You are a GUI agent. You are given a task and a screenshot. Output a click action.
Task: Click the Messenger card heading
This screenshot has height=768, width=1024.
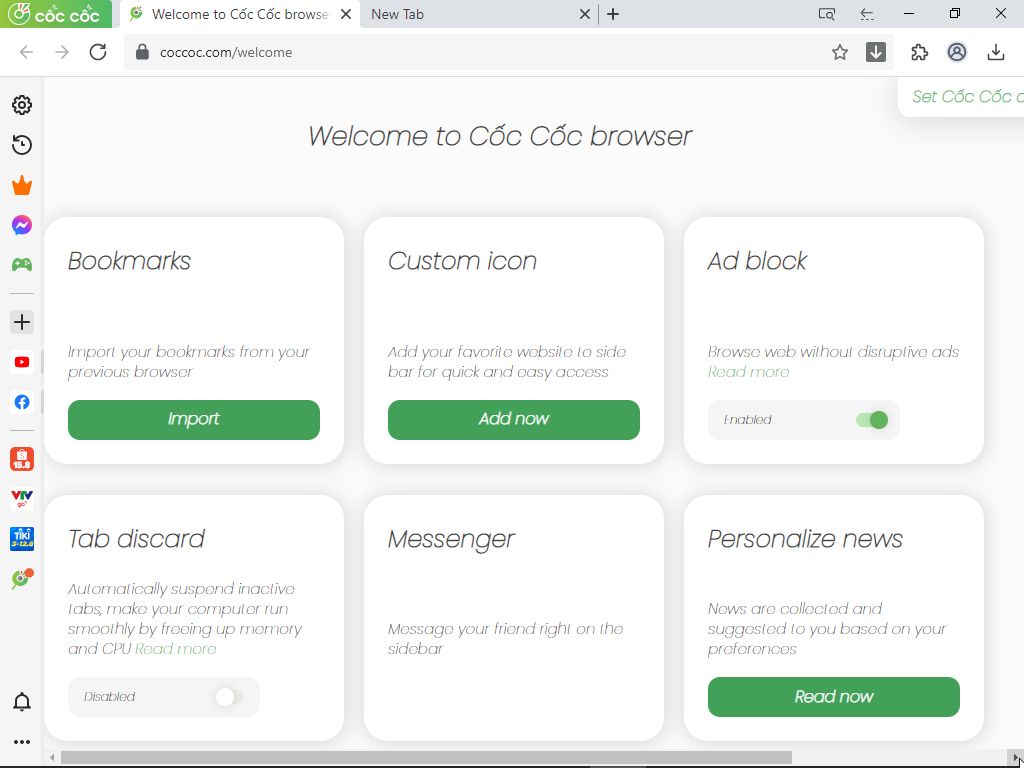451,539
